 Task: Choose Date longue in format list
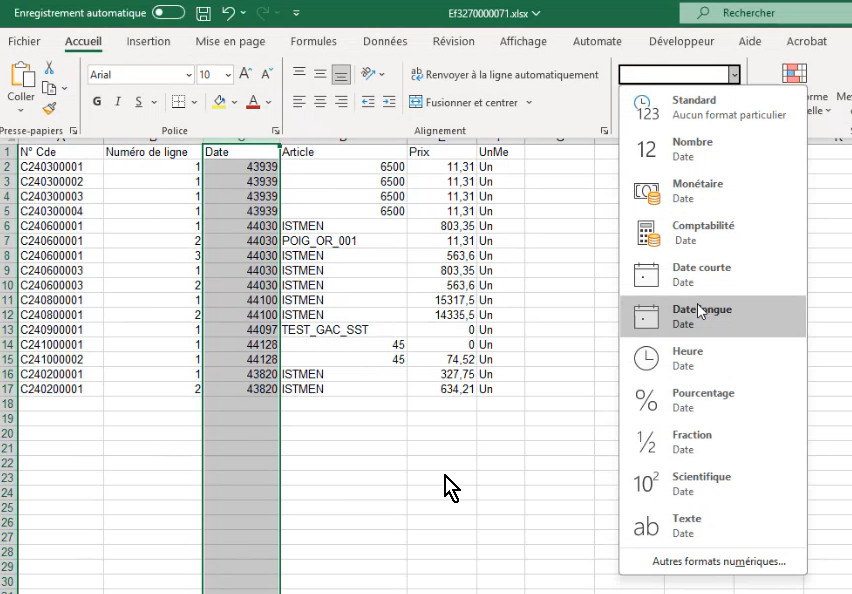pos(712,316)
